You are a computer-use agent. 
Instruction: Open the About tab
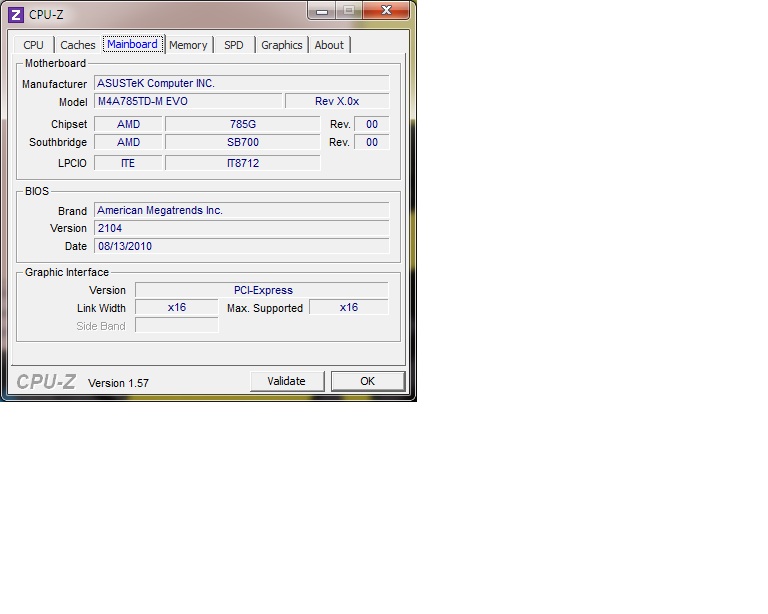pyautogui.click(x=329, y=45)
